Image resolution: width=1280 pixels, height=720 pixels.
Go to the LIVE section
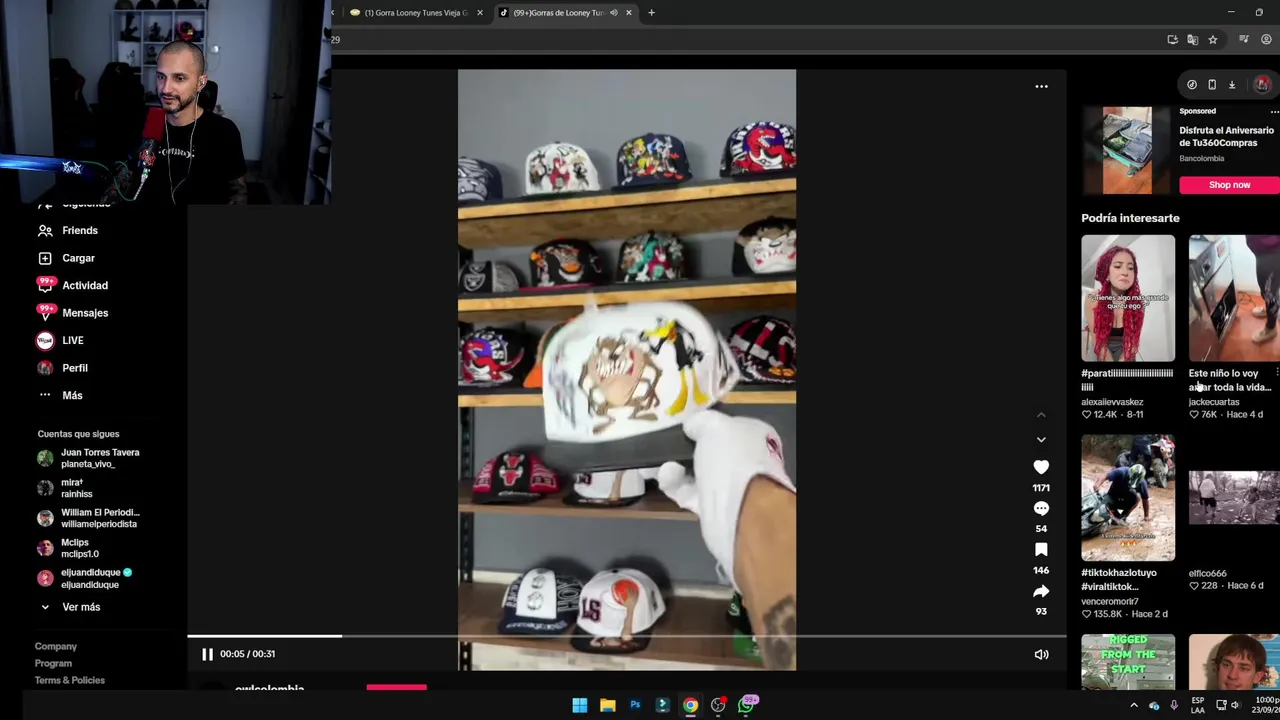click(x=60, y=340)
